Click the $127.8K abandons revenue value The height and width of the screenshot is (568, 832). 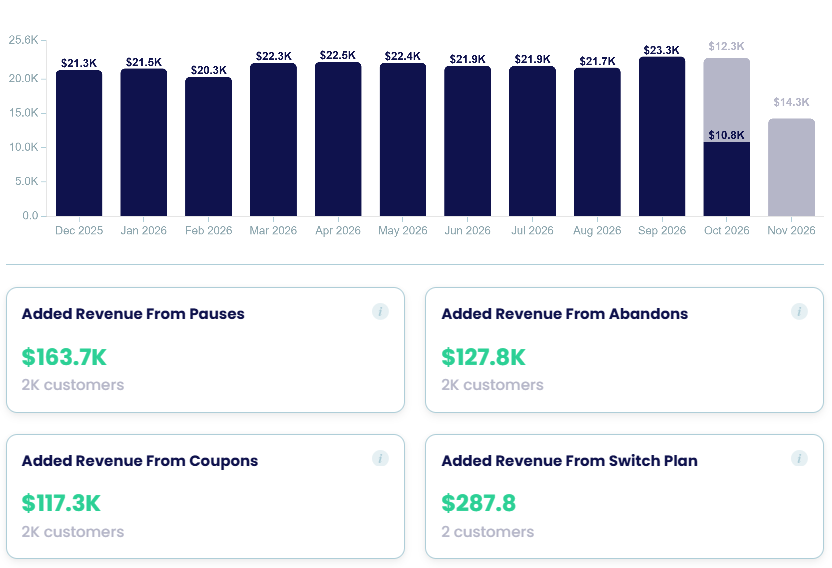tap(483, 357)
